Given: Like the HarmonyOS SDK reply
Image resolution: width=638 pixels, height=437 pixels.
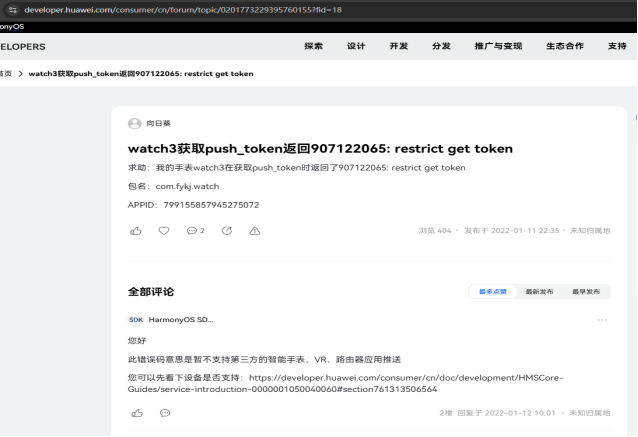Looking at the screenshot, I should (137, 413).
